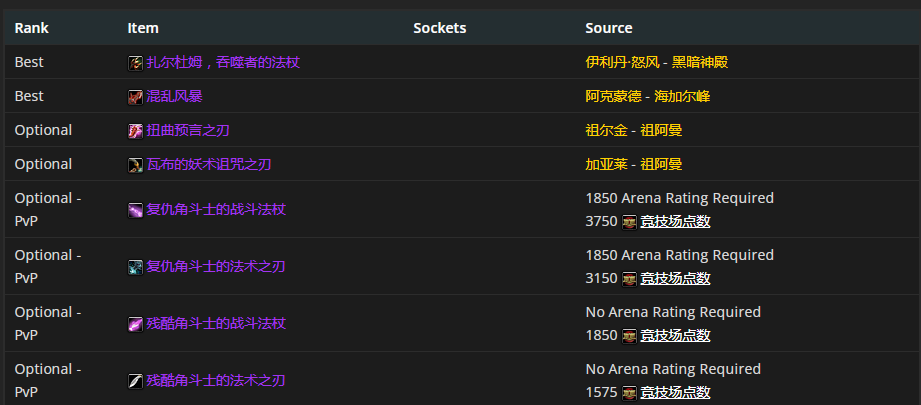Click the 复仇角斗士的法术之刃 item icon
This screenshot has height=405, width=921.
pyautogui.click(x=135, y=267)
